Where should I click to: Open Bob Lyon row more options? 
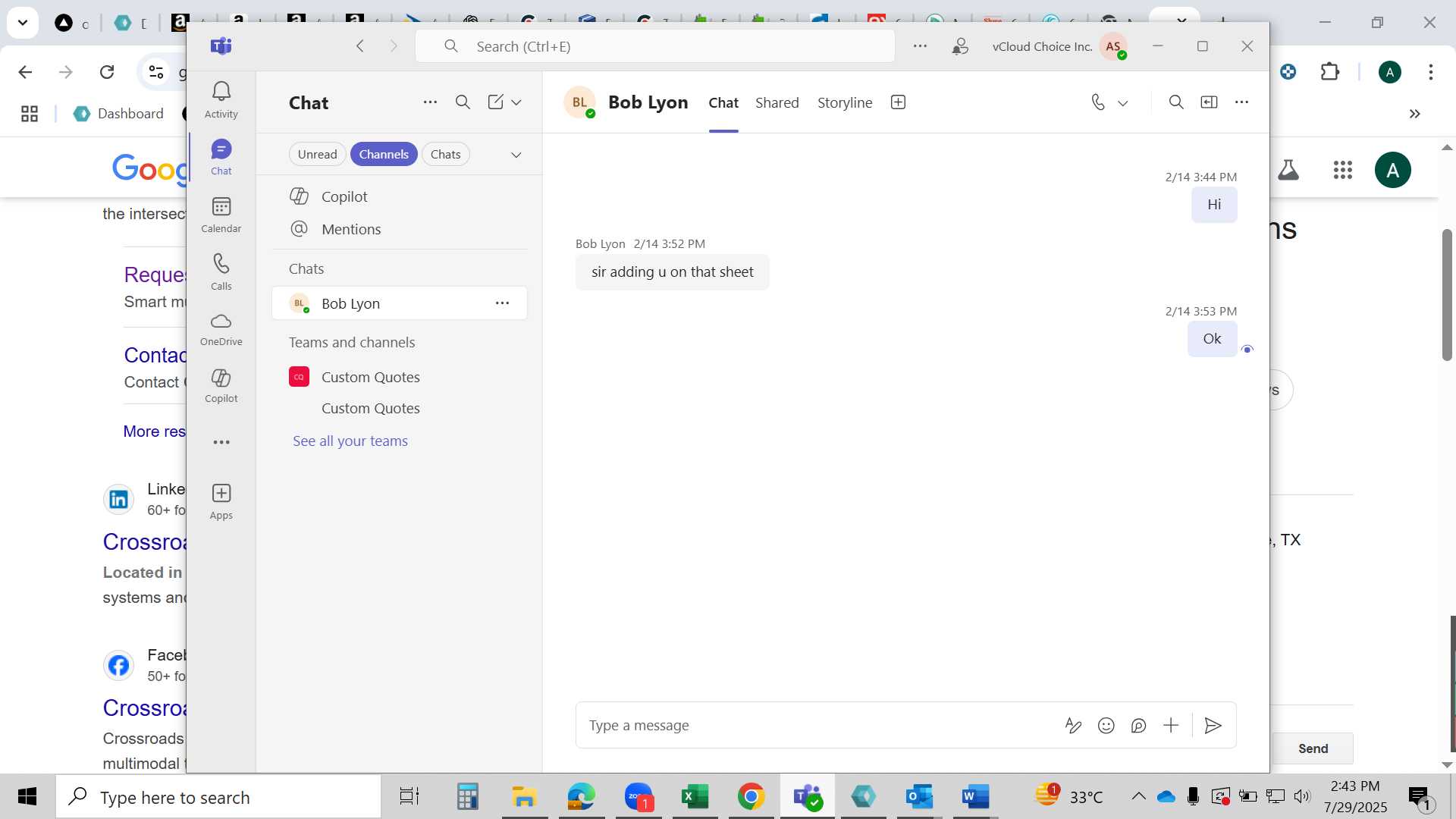tap(502, 303)
